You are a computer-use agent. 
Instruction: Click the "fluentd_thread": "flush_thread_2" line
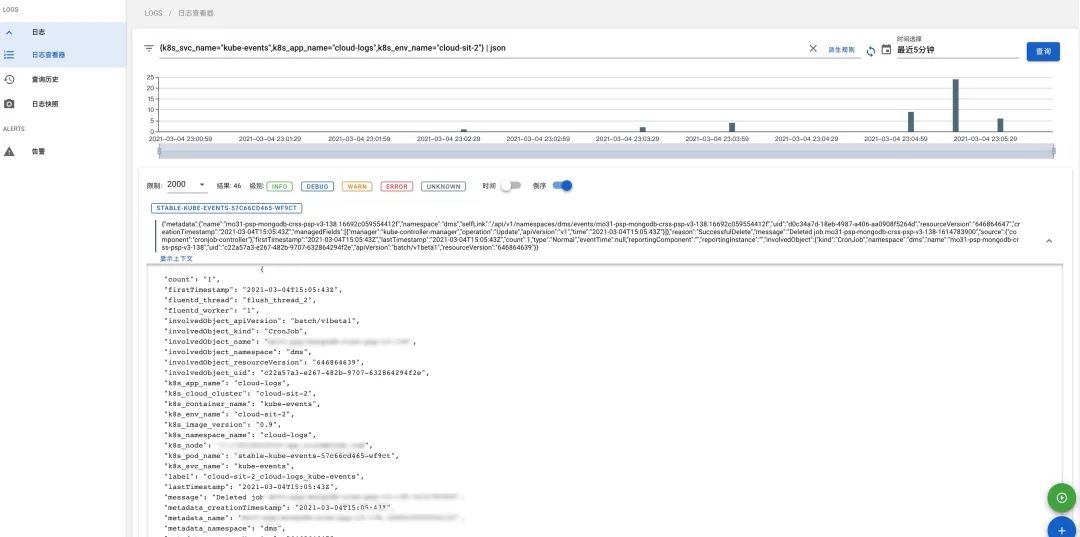point(240,300)
